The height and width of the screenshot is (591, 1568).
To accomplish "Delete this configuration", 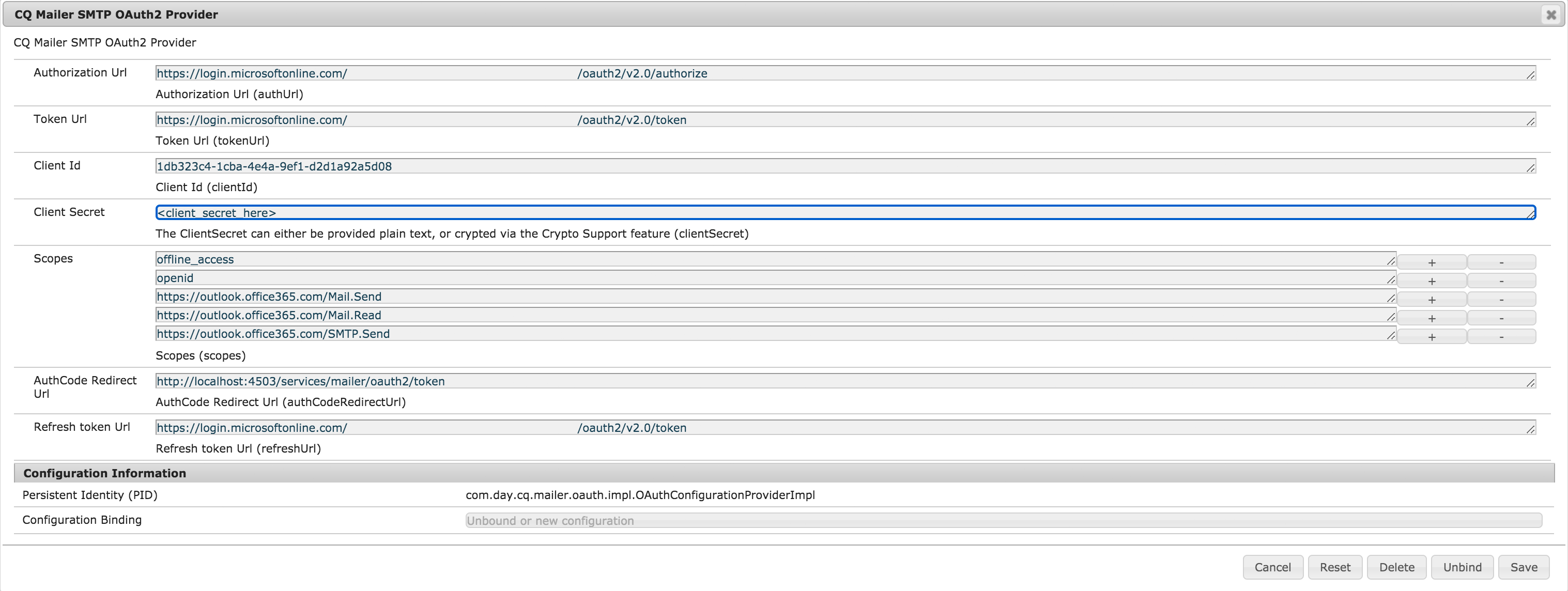I will pos(1396,567).
